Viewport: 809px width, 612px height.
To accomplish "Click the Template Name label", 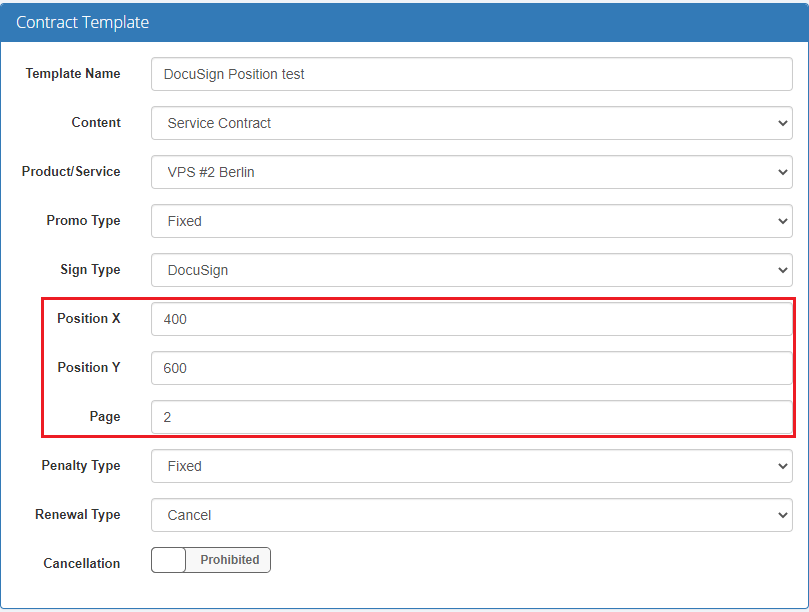I will click(73, 74).
